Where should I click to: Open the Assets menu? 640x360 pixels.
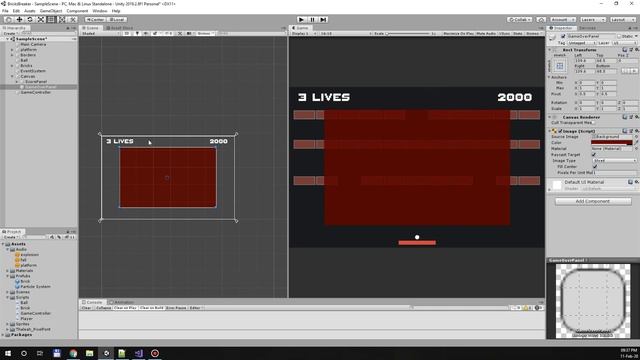coord(30,11)
